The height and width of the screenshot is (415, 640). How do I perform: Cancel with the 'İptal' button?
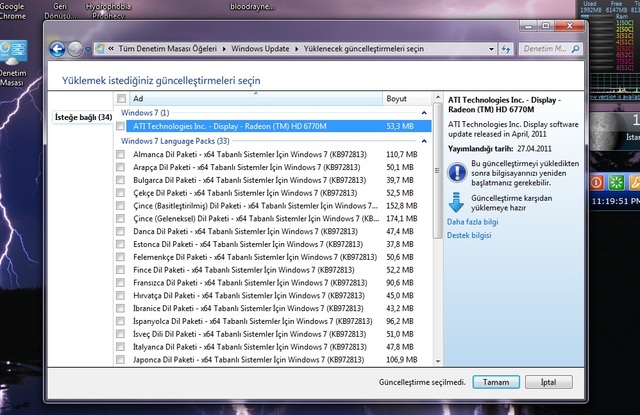pyautogui.click(x=549, y=382)
